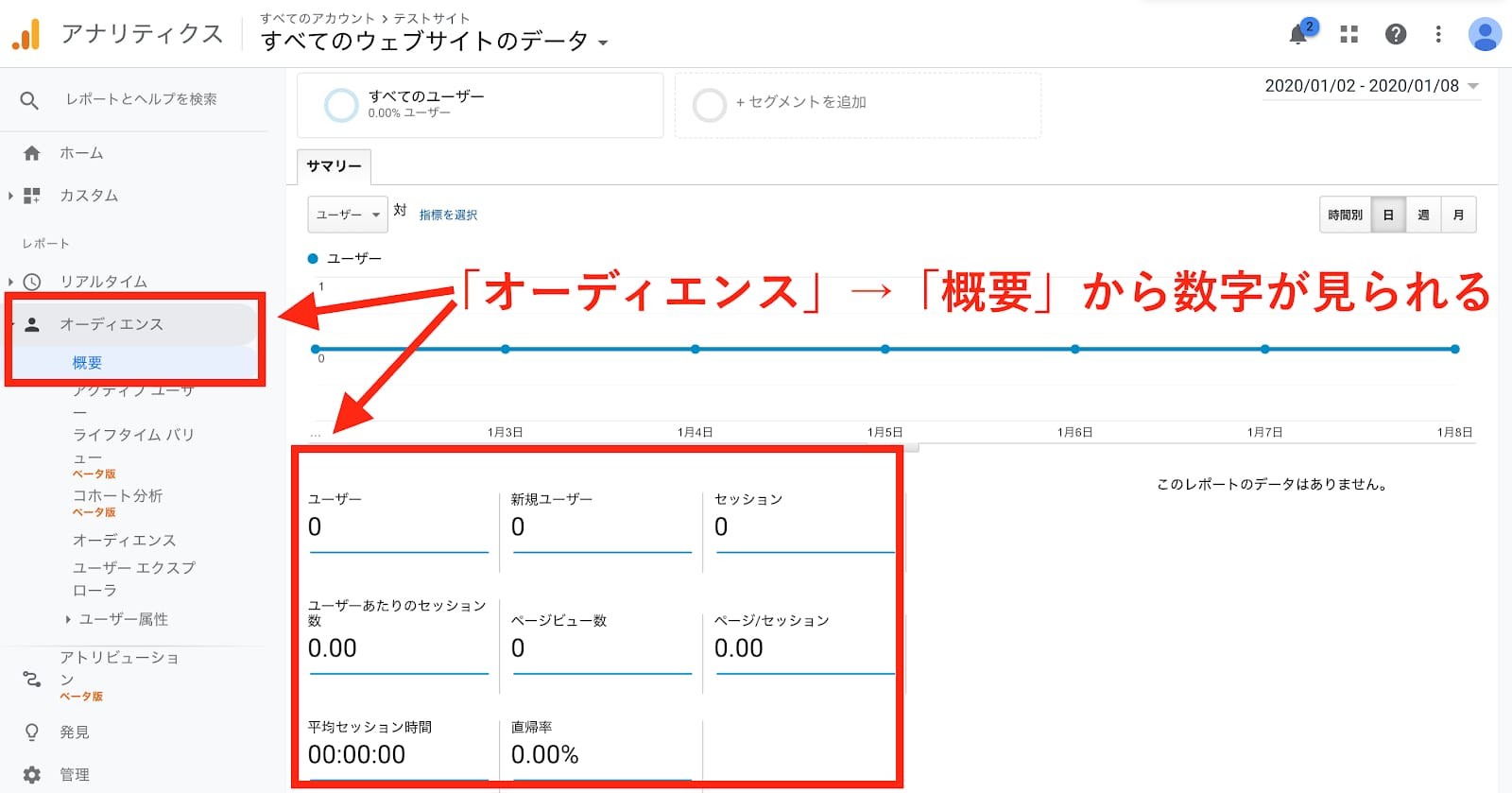Click the ユーザーあたりのセッション数 tile
The width and height of the screenshot is (1512, 793).
coord(399,636)
